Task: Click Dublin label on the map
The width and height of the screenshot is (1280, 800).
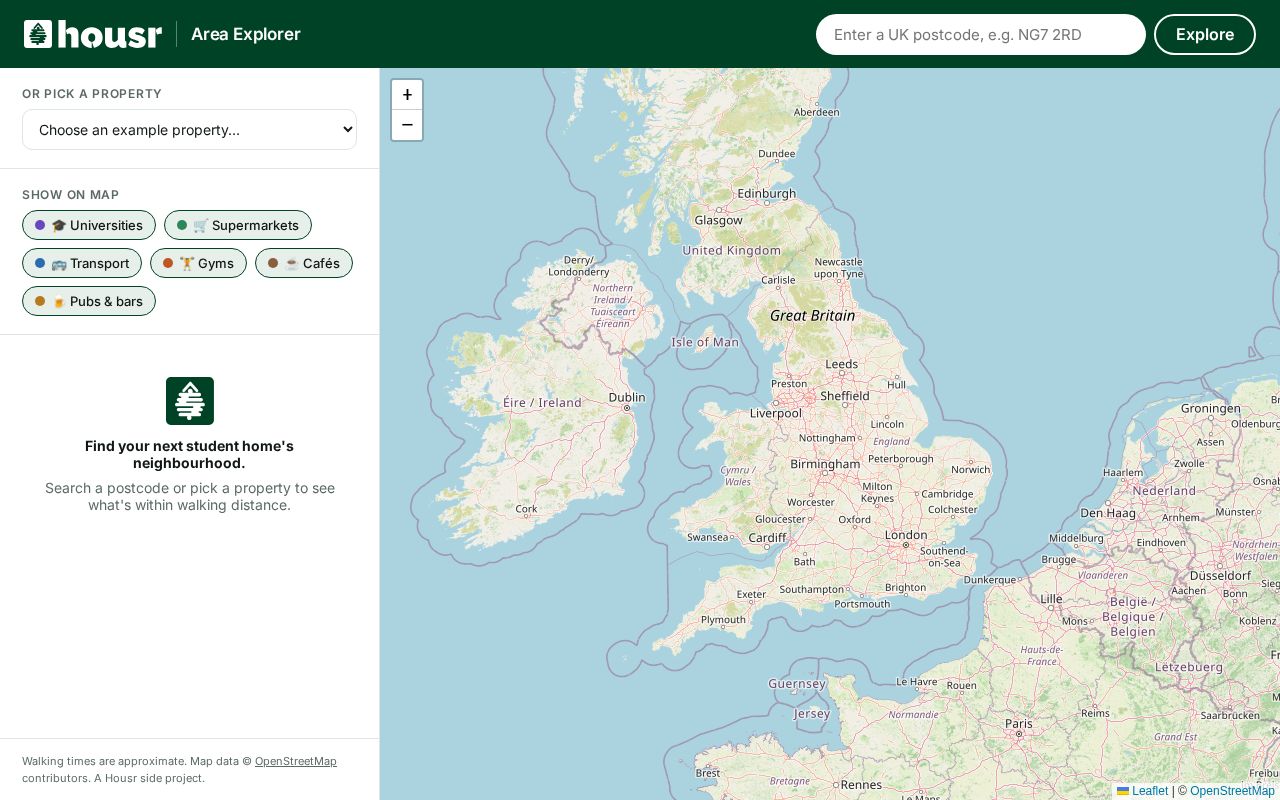Action: (627, 397)
